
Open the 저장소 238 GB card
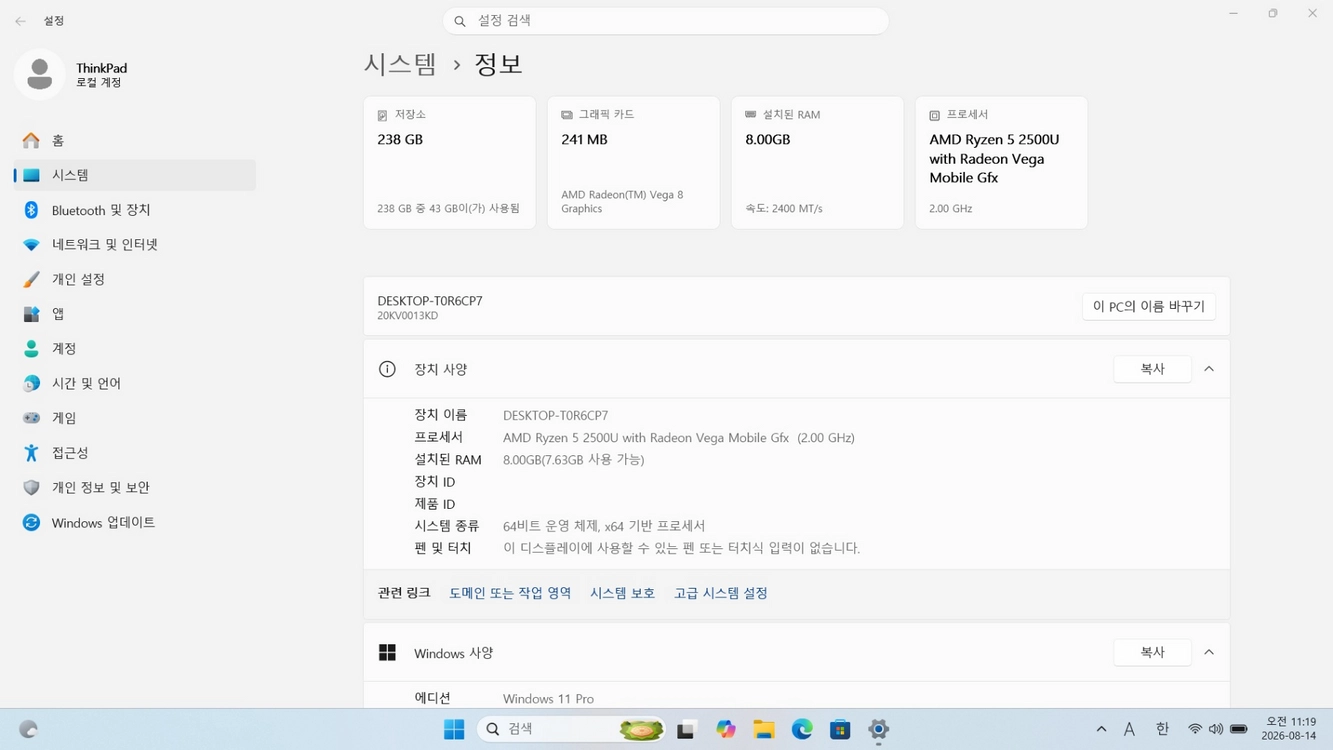450,163
